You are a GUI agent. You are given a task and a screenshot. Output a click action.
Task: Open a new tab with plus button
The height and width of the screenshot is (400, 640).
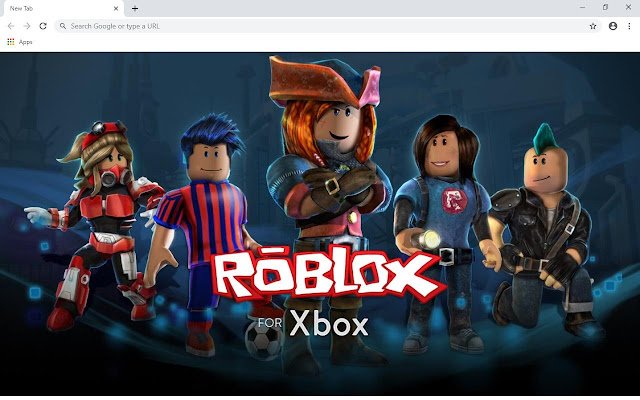coord(135,8)
